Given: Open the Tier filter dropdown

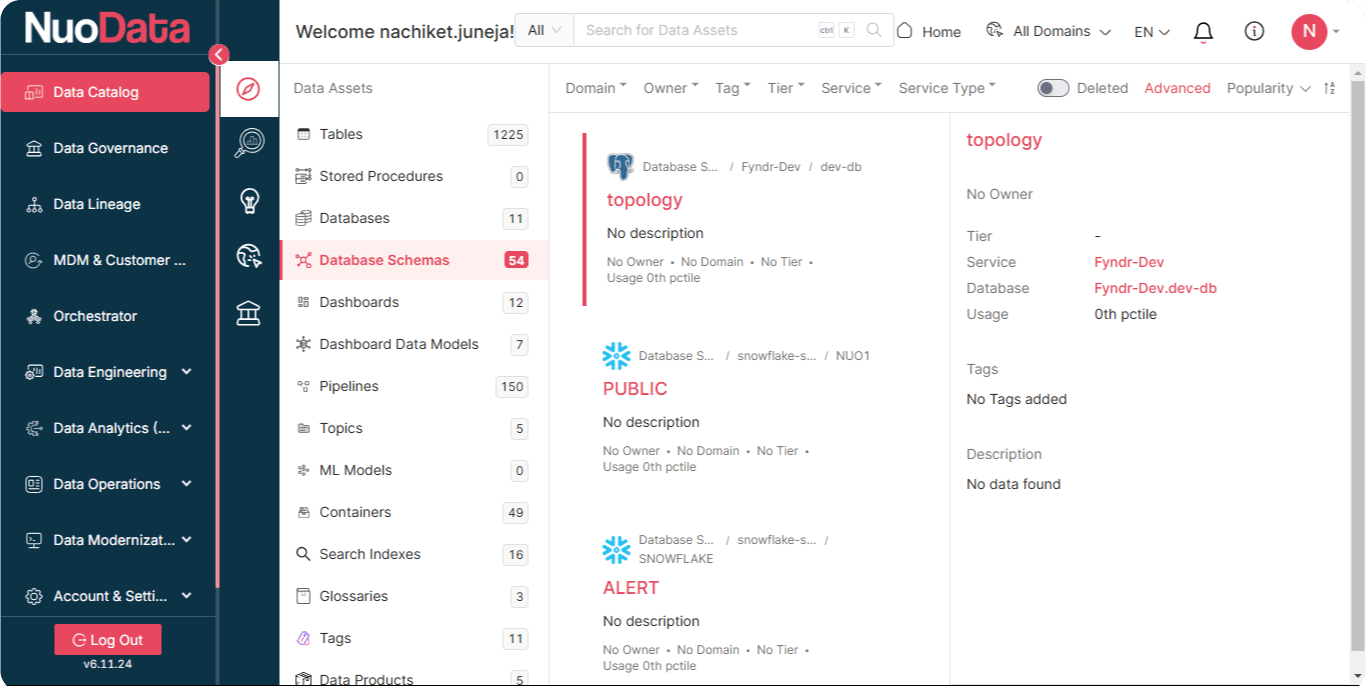Looking at the screenshot, I should pyautogui.click(x=786, y=88).
